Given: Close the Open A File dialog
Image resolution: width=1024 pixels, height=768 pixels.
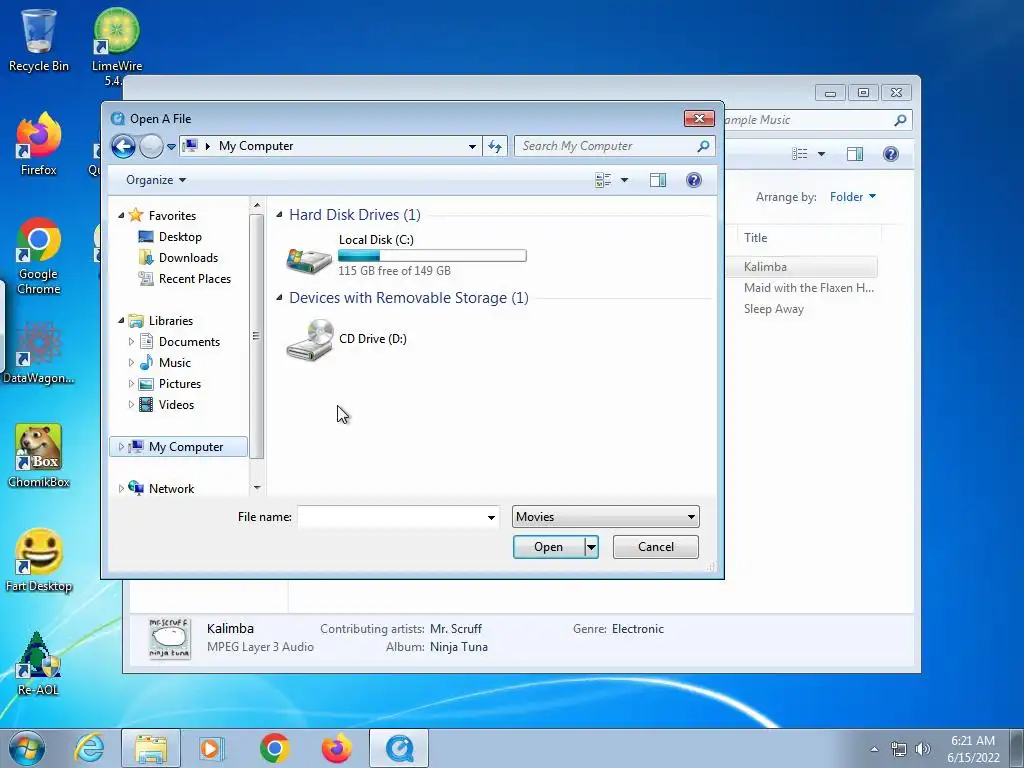Looking at the screenshot, I should pos(699,118).
